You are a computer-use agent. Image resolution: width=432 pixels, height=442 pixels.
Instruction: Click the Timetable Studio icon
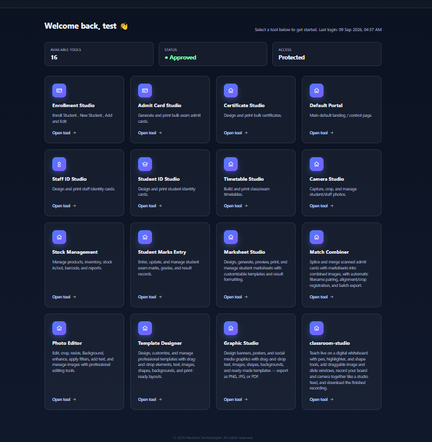click(x=231, y=164)
